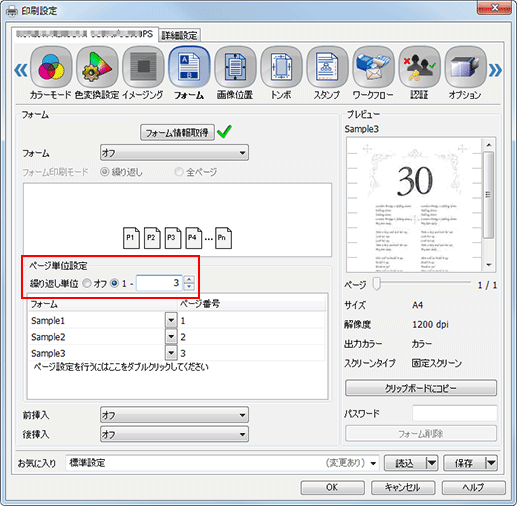
Task: Select the スタンプ icon
Action: (327, 67)
